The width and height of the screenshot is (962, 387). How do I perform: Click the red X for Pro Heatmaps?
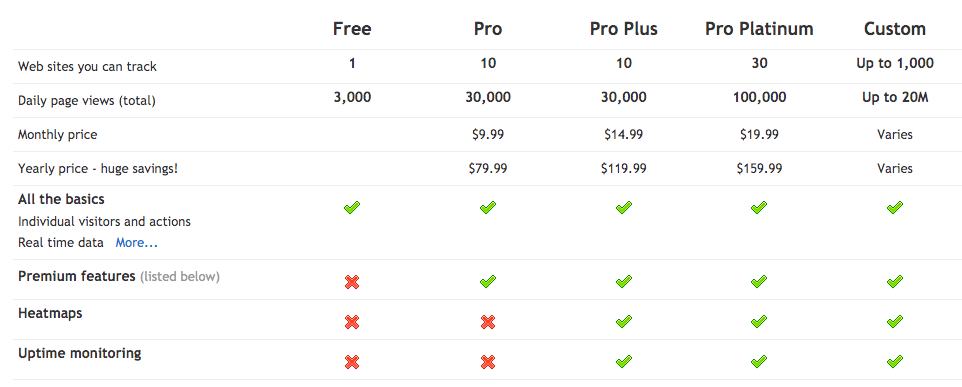pos(488,322)
